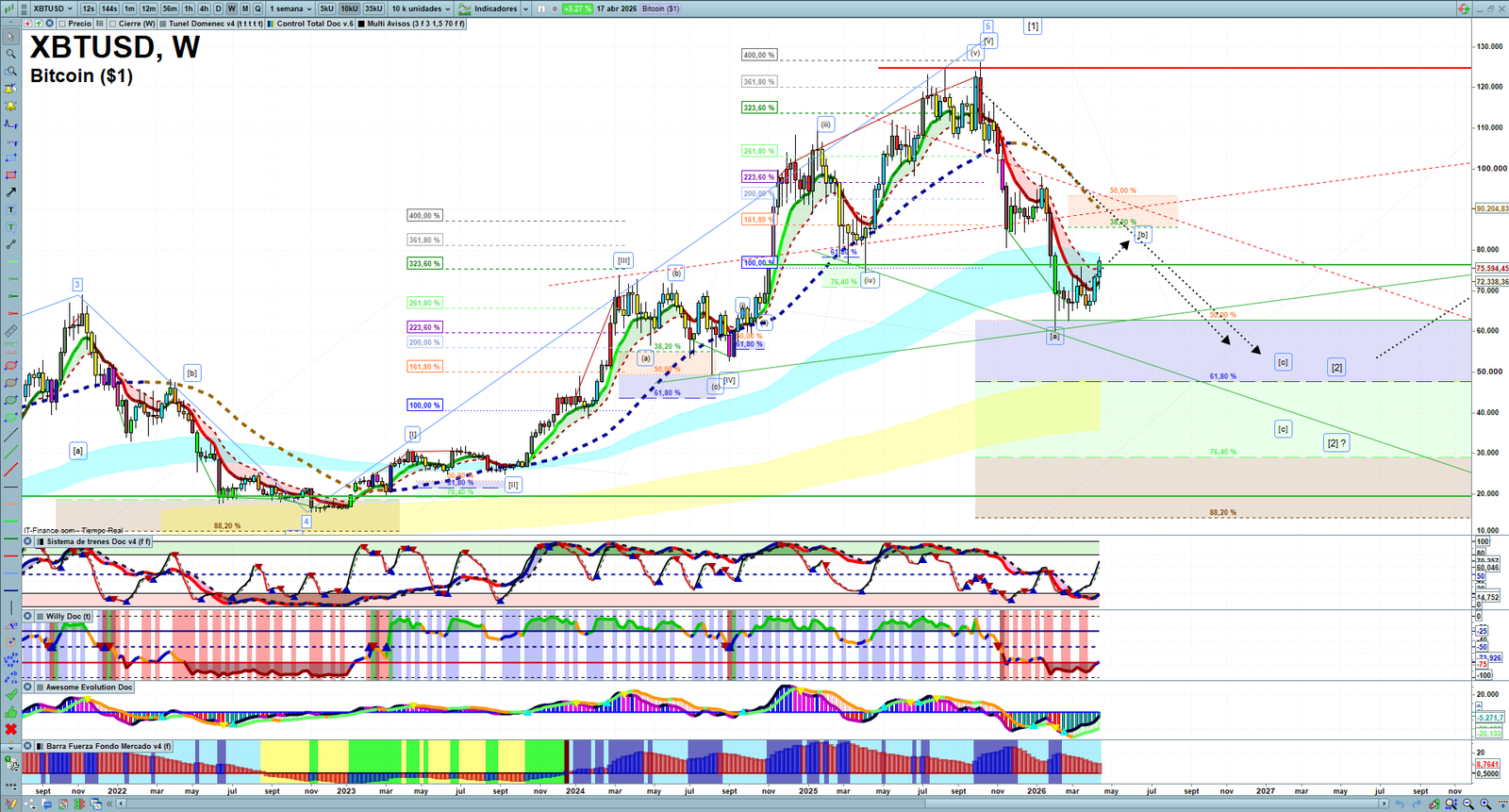This screenshot has height=812, width=1509.
Task: Select the M monthly timeframe
Action: [244, 8]
